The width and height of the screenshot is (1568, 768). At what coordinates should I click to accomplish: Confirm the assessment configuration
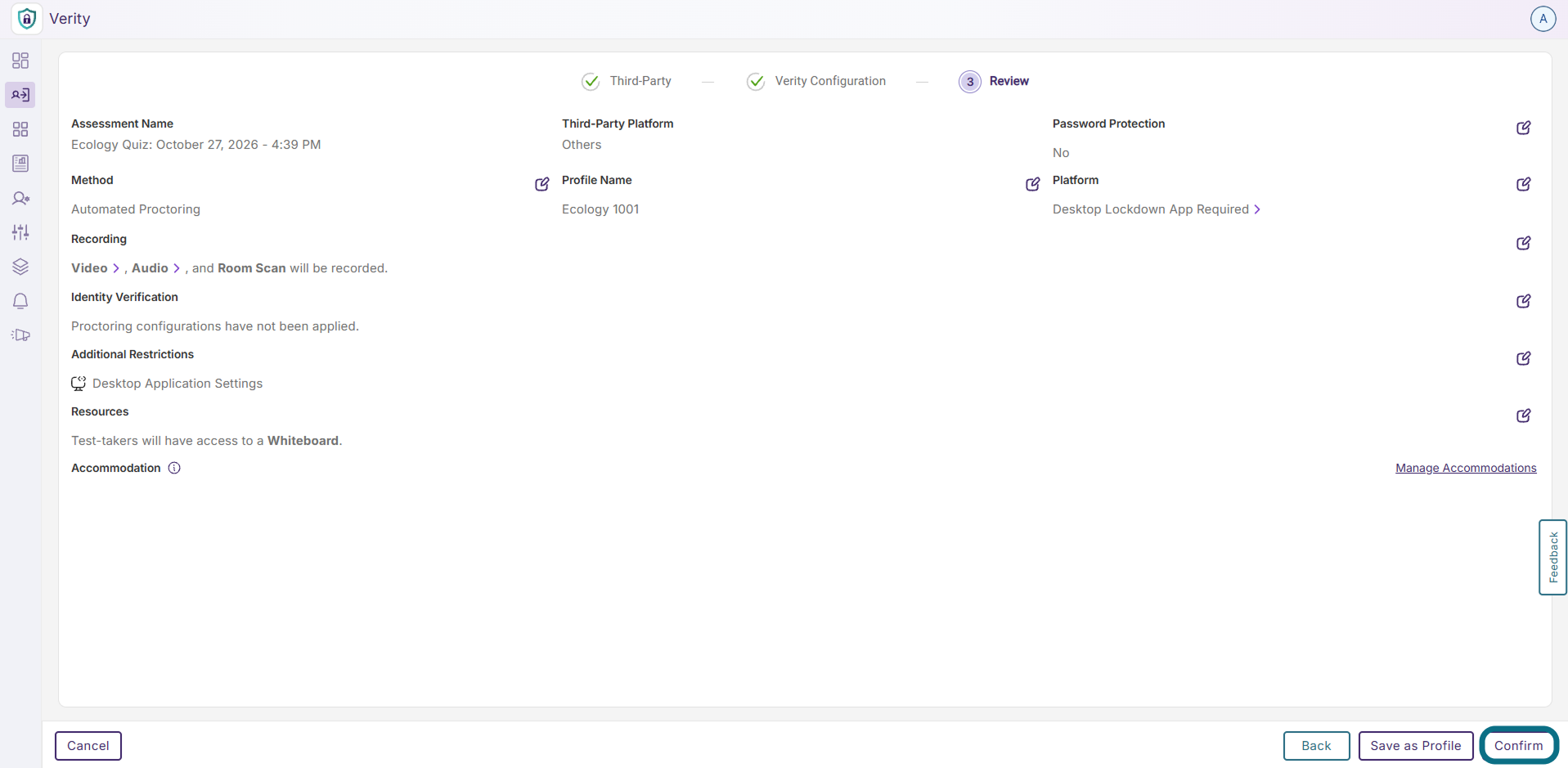1519,746
